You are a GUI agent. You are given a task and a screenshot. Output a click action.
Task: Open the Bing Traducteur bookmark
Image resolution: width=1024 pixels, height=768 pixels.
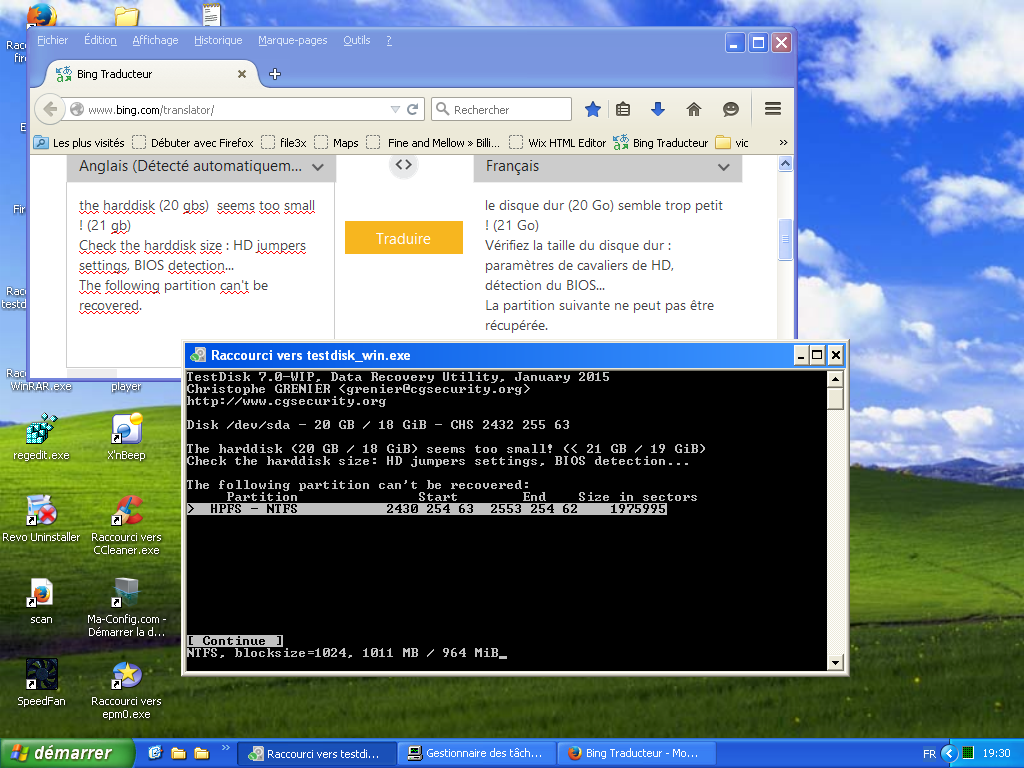(661, 142)
